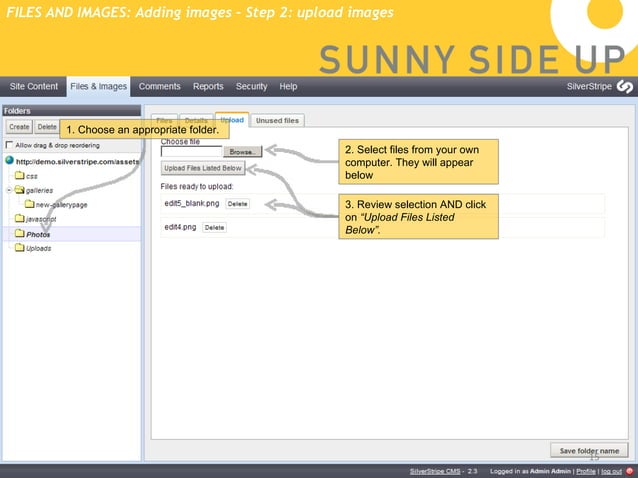This screenshot has width=638, height=478.
Task: Click the galleries folder icon
Action: 19,189
